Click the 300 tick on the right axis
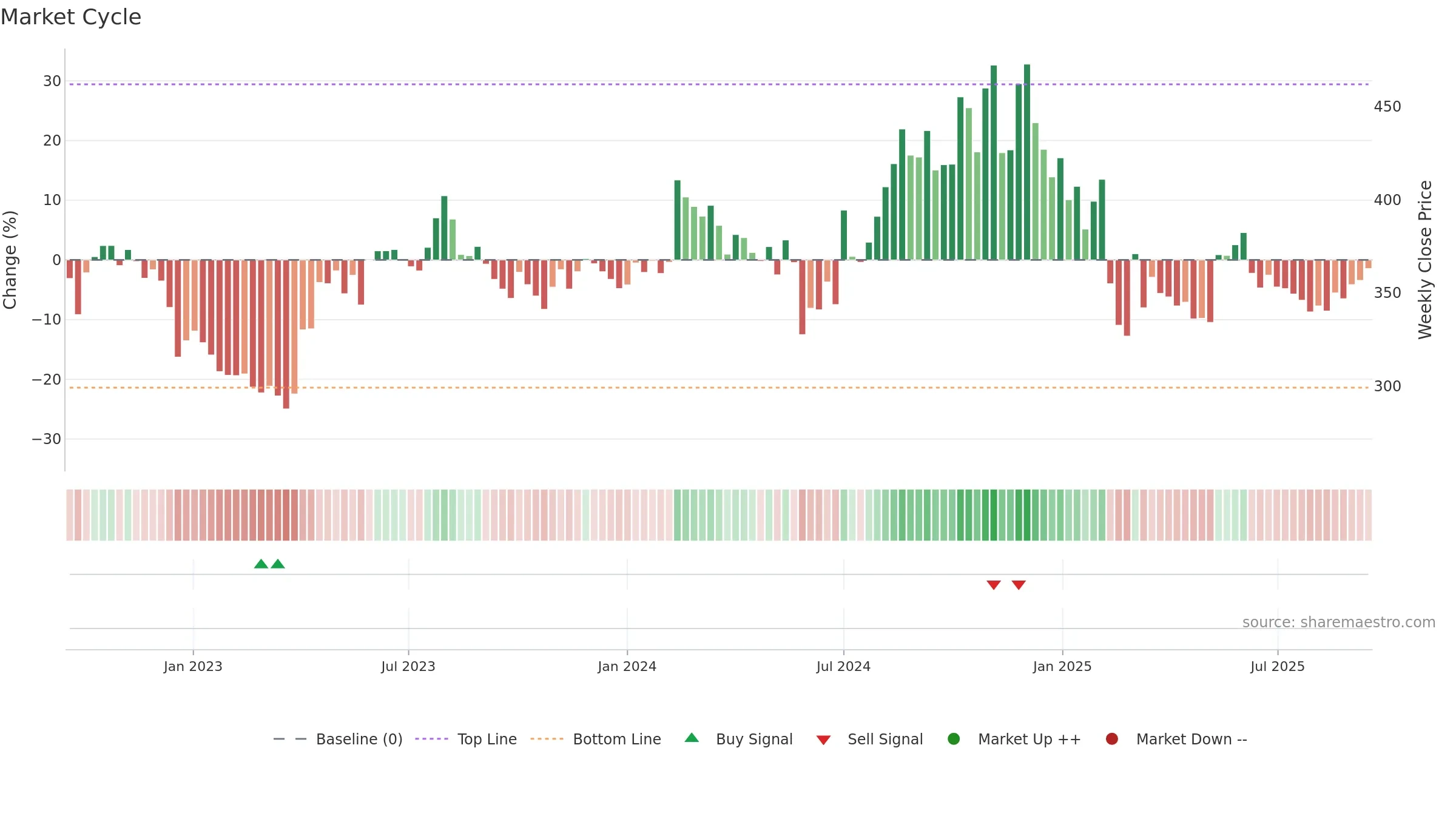The width and height of the screenshot is (1456, 819). 1387,386
